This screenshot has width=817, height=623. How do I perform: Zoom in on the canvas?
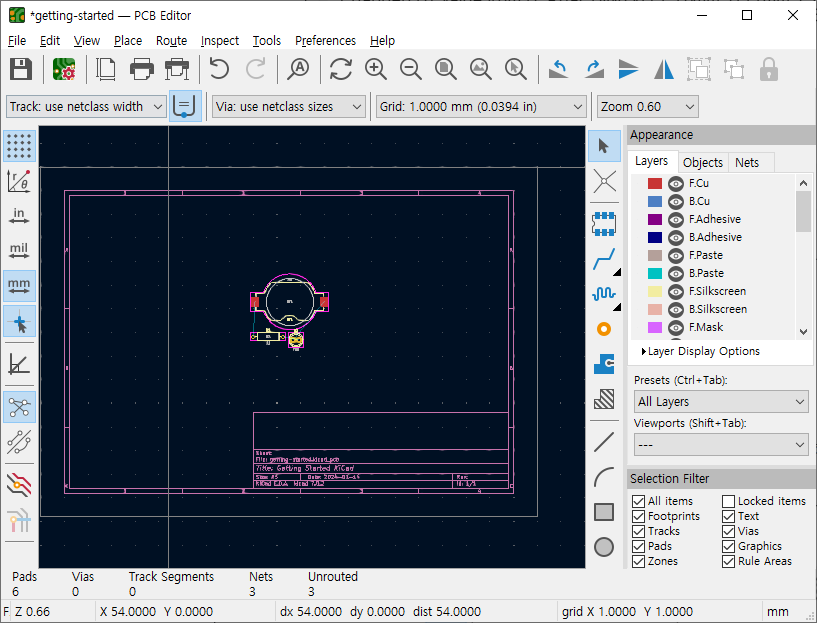pos(376,69)
